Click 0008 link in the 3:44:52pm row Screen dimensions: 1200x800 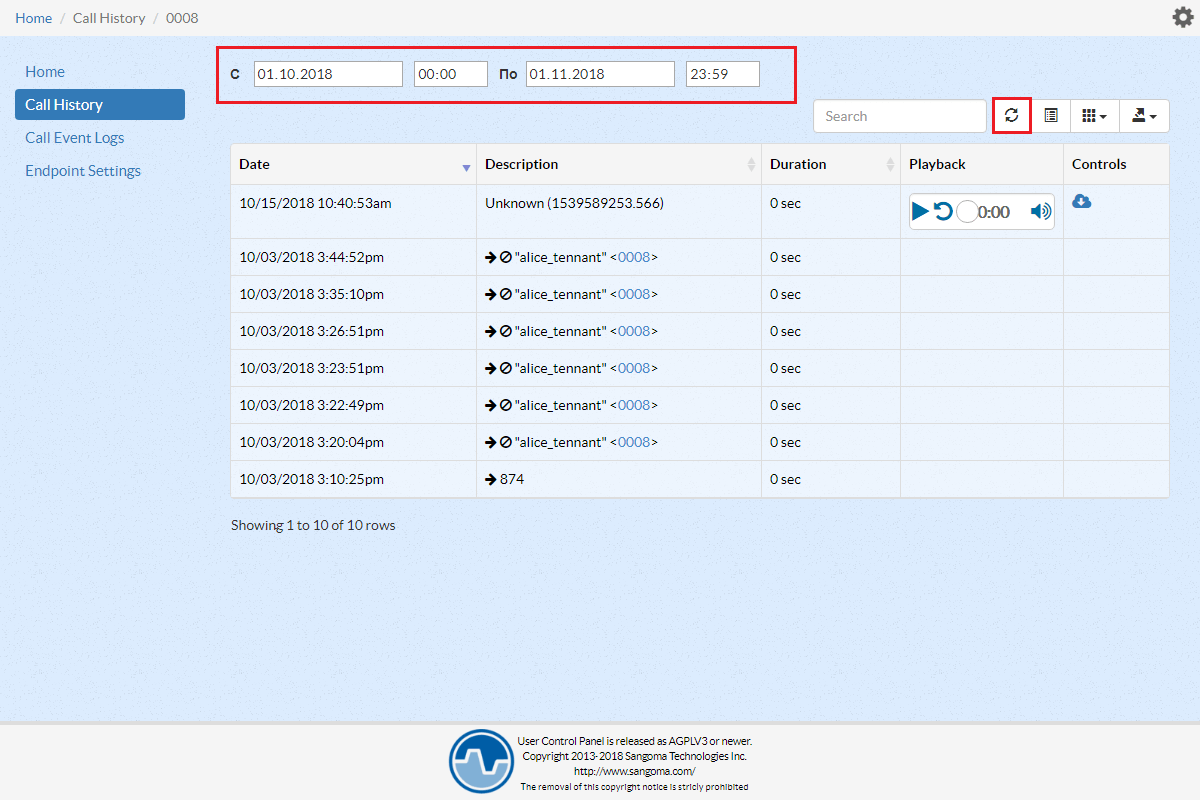click(x=634, y=257)
